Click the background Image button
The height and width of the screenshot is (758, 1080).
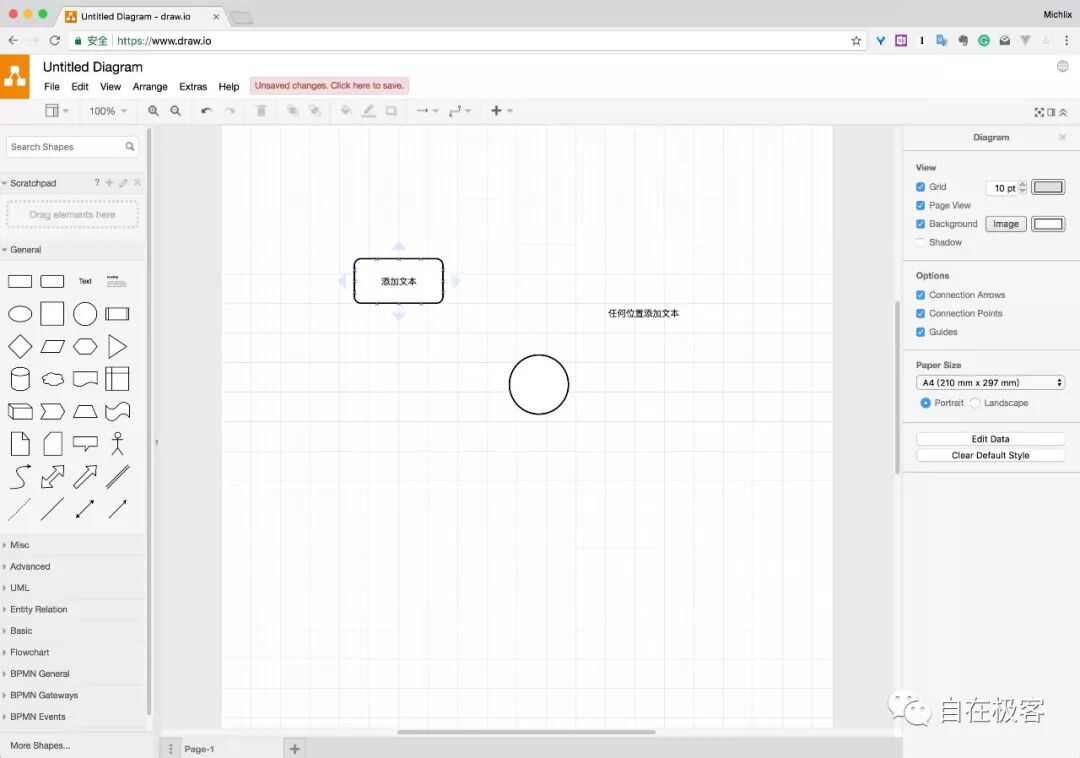pos(1006,224)
